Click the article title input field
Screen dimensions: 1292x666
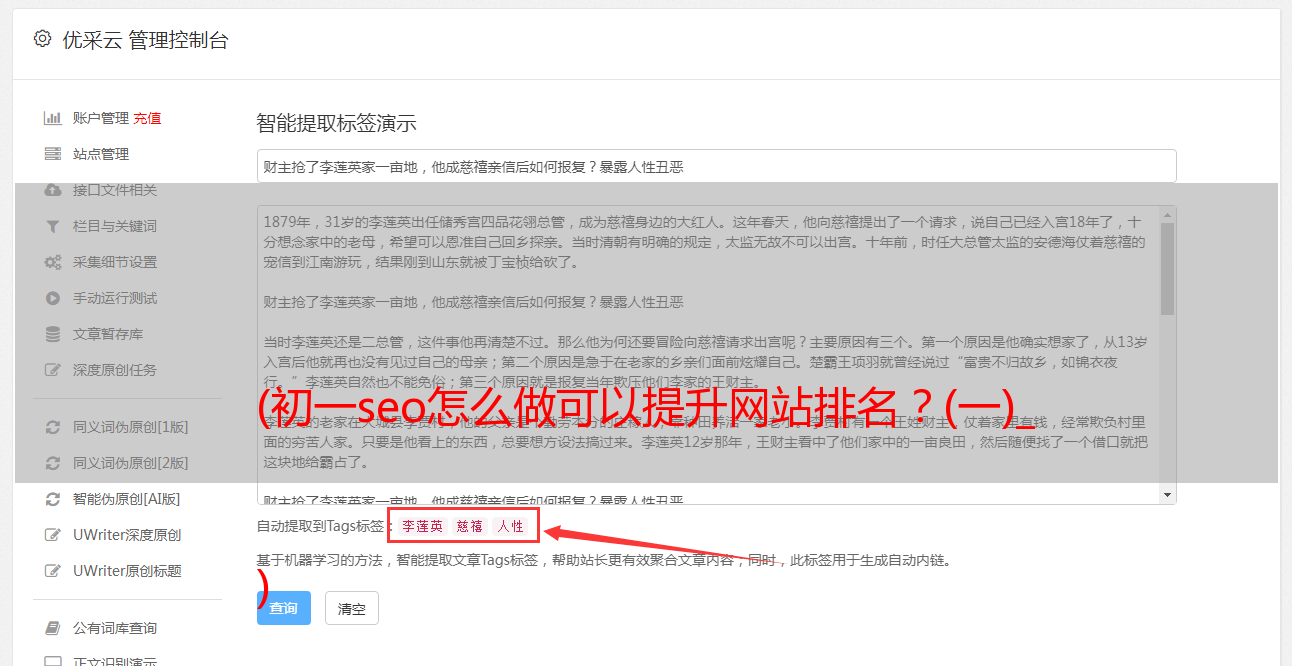click(x=716, y=166)
